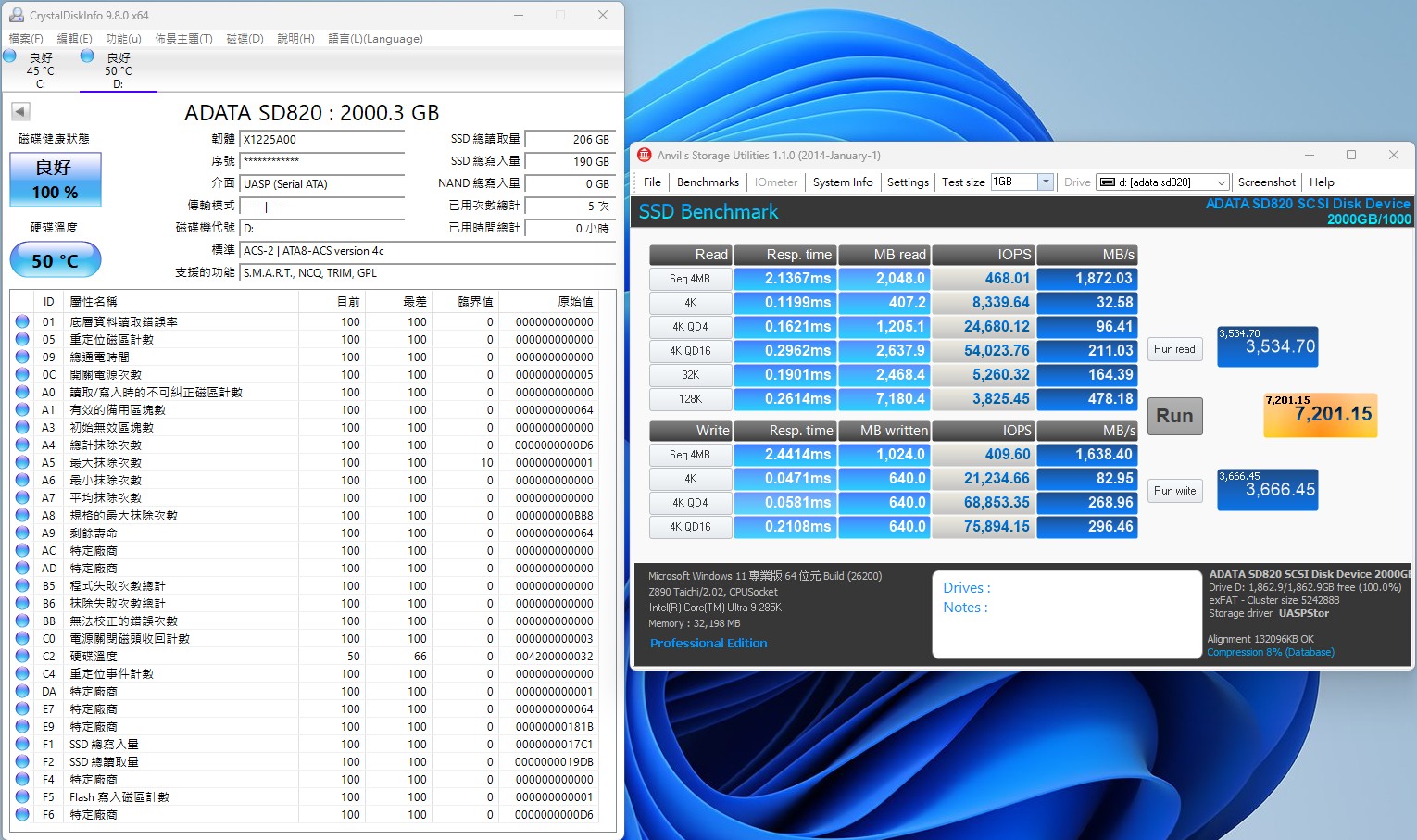Click the status orb for attribute A3
Image resolution: width=1417 pixels, height=840 pixels.
tap(22, 427)
